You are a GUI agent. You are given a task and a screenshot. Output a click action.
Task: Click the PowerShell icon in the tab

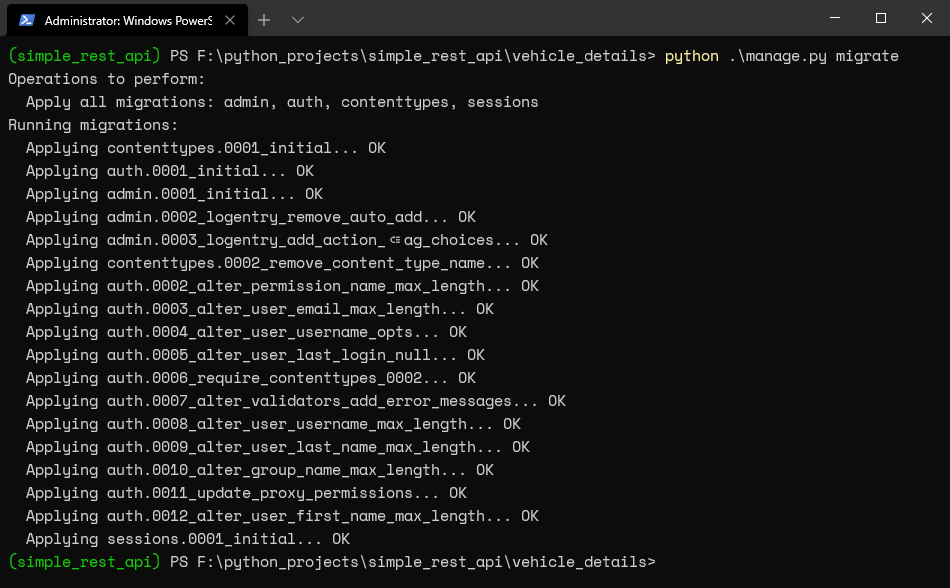click(26, 21)
